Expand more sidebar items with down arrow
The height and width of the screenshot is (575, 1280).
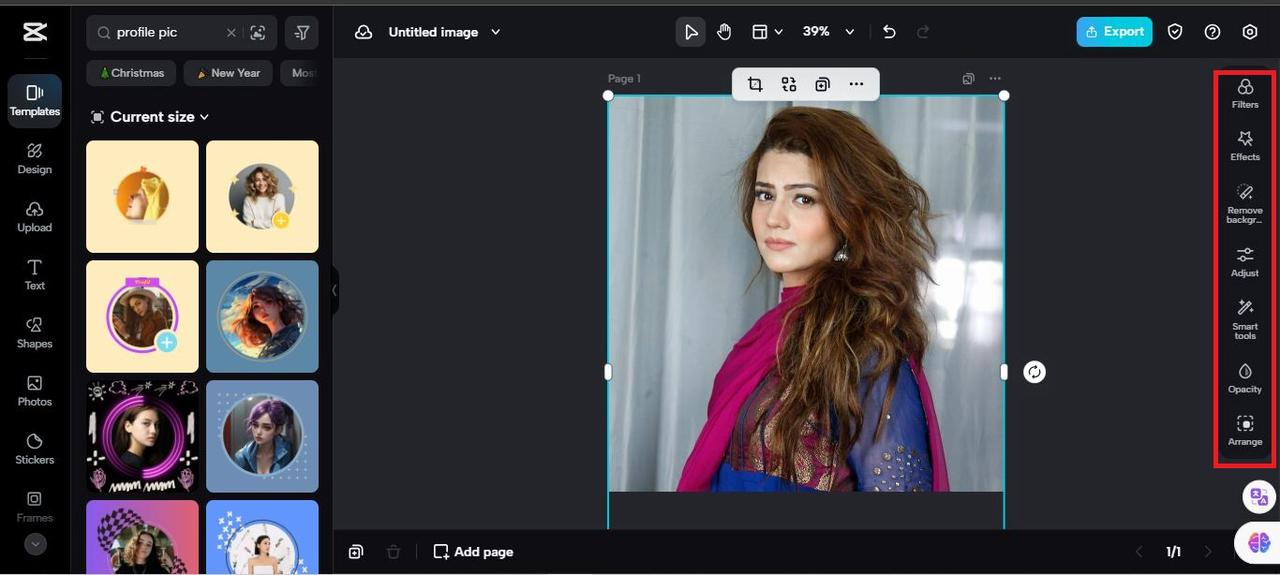coord(35,544)
